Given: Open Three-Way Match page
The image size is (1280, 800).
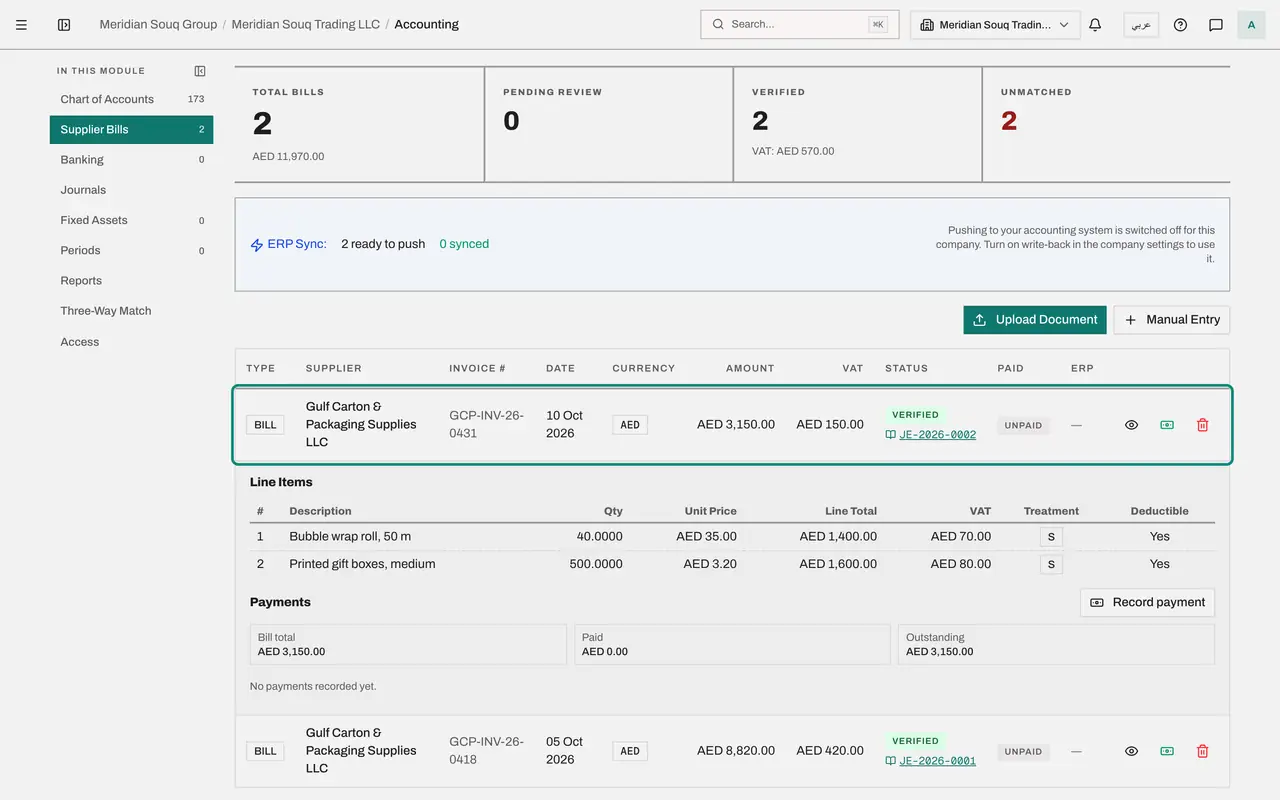Looking at the screenshot, I should [131, 311].
